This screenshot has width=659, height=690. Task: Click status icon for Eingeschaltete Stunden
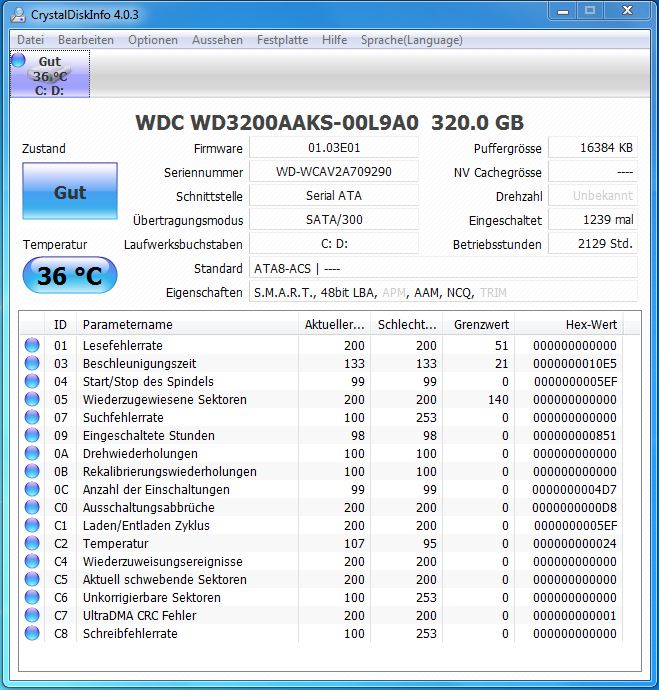(32, 435)
